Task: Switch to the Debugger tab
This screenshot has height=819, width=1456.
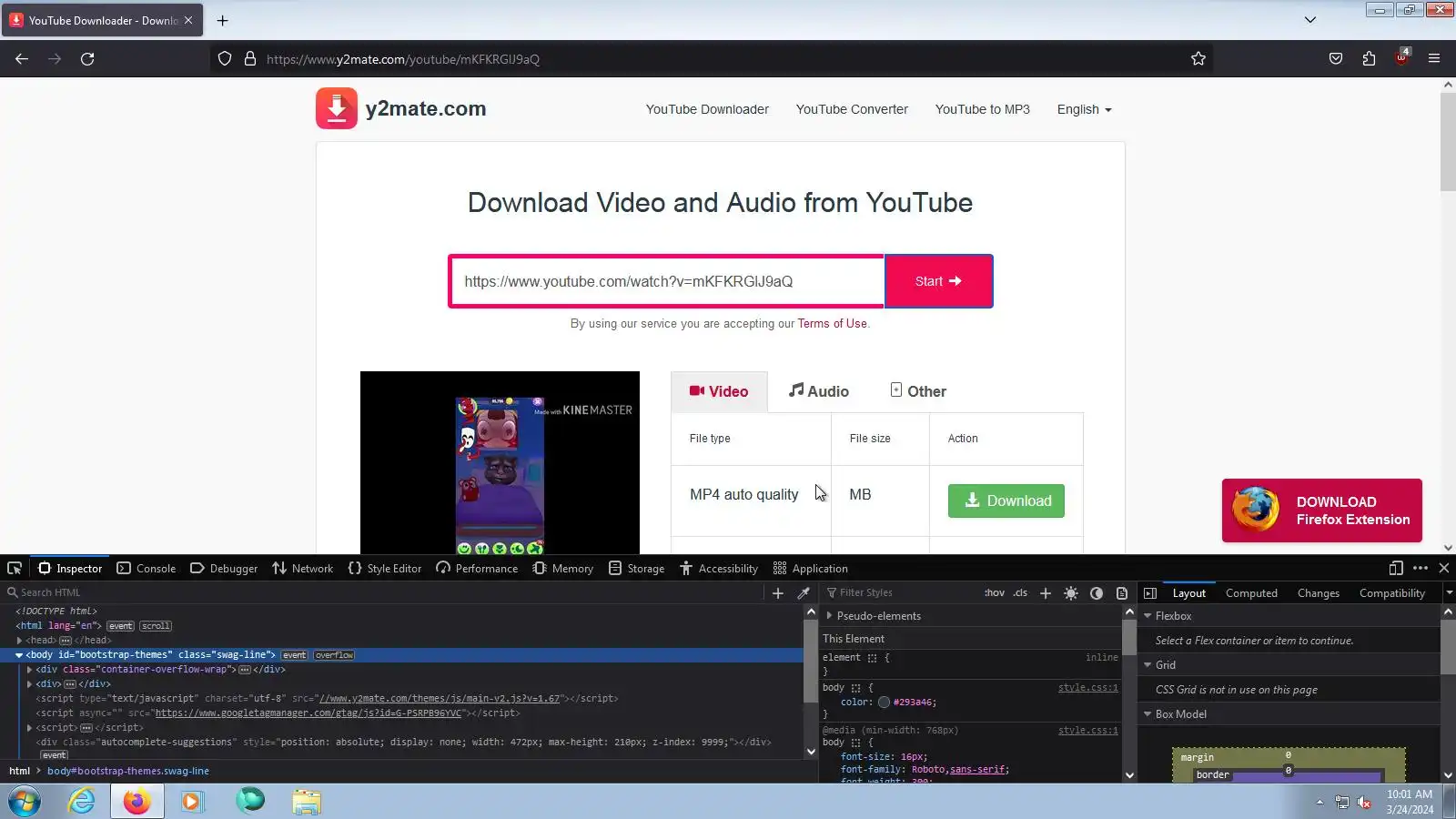Action: pos(224,568)
